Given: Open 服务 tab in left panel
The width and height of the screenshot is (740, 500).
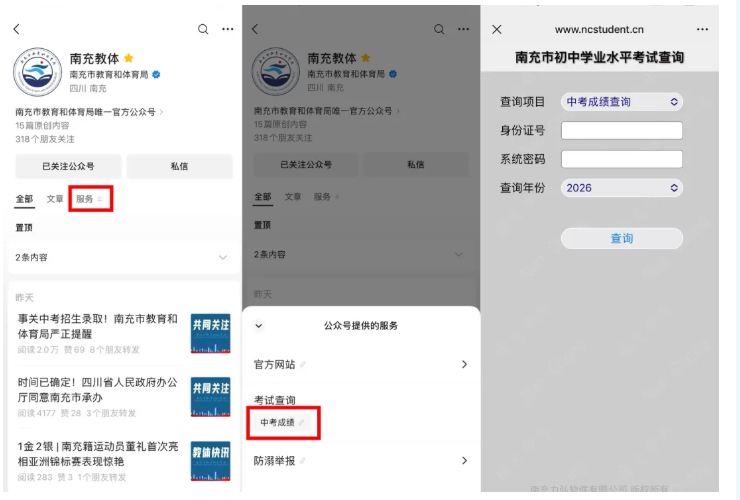Looking at the screenshot, I should click(89, 199).
